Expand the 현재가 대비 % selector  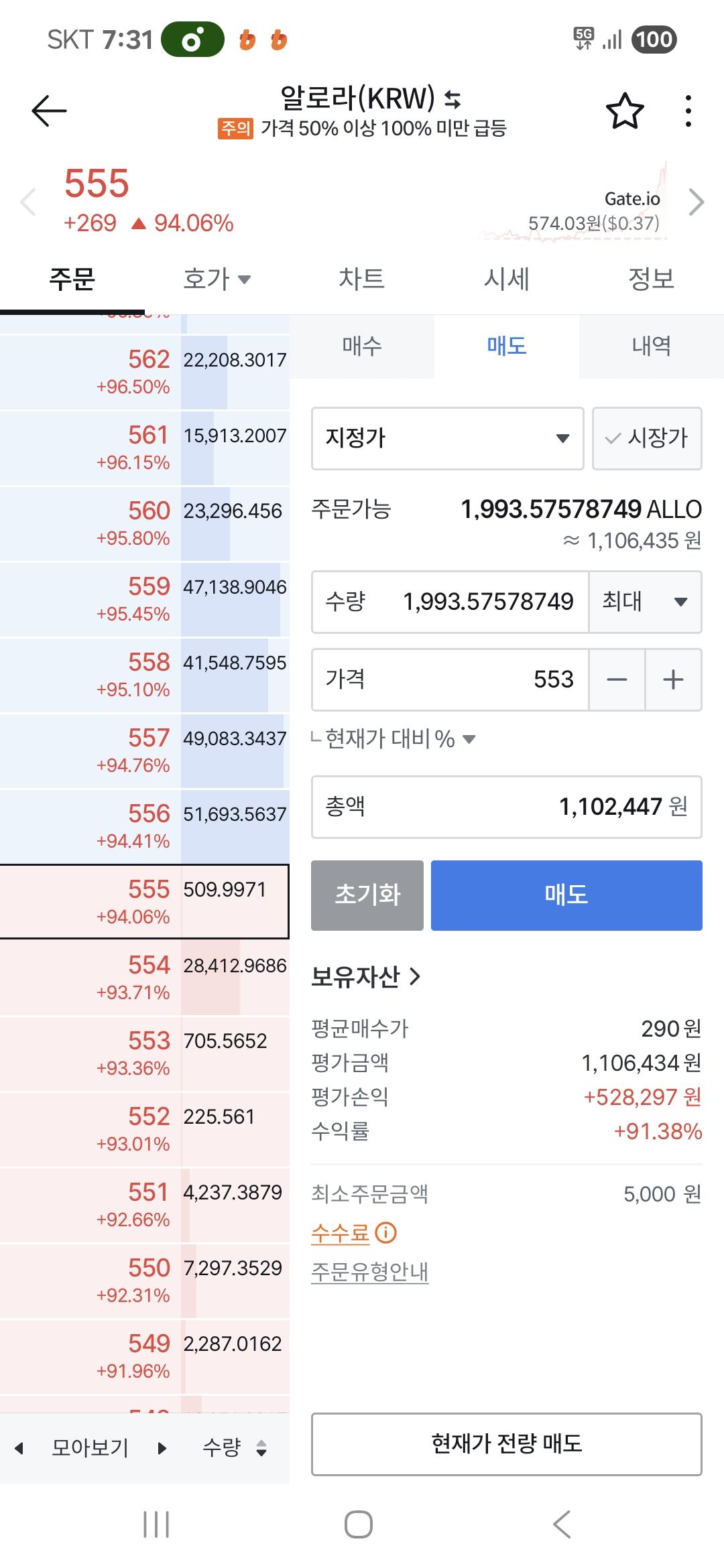(x=400, y=739)
